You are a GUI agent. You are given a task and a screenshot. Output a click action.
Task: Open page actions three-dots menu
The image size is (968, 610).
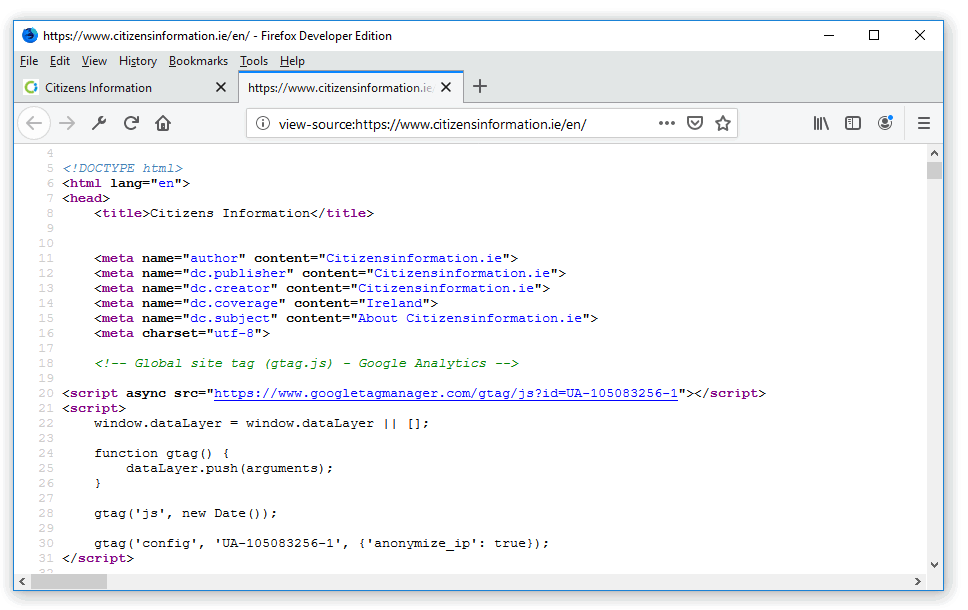pyautogui.click(x=667, y=123)
